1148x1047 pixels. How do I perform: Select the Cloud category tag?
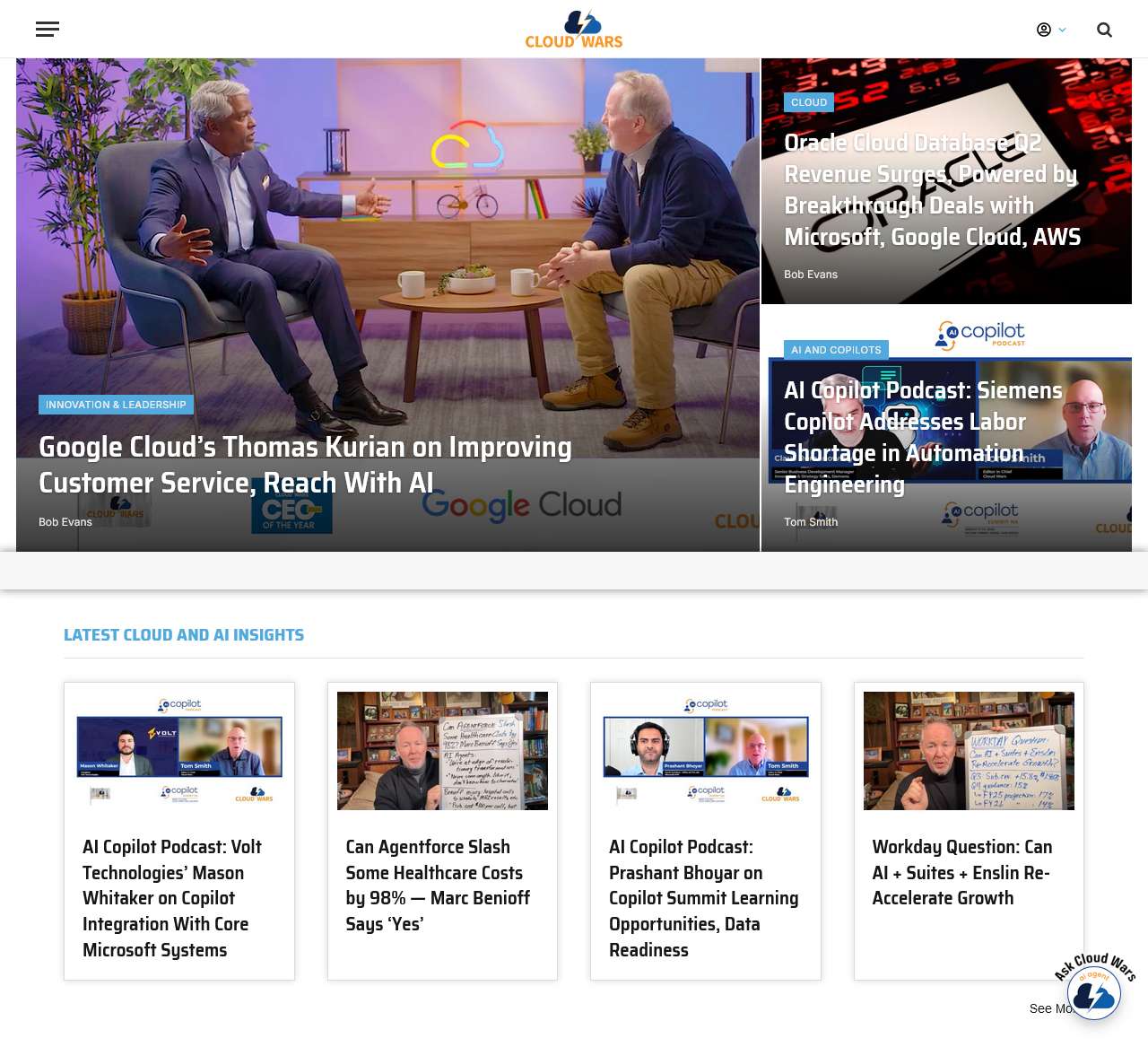(809, 102)
